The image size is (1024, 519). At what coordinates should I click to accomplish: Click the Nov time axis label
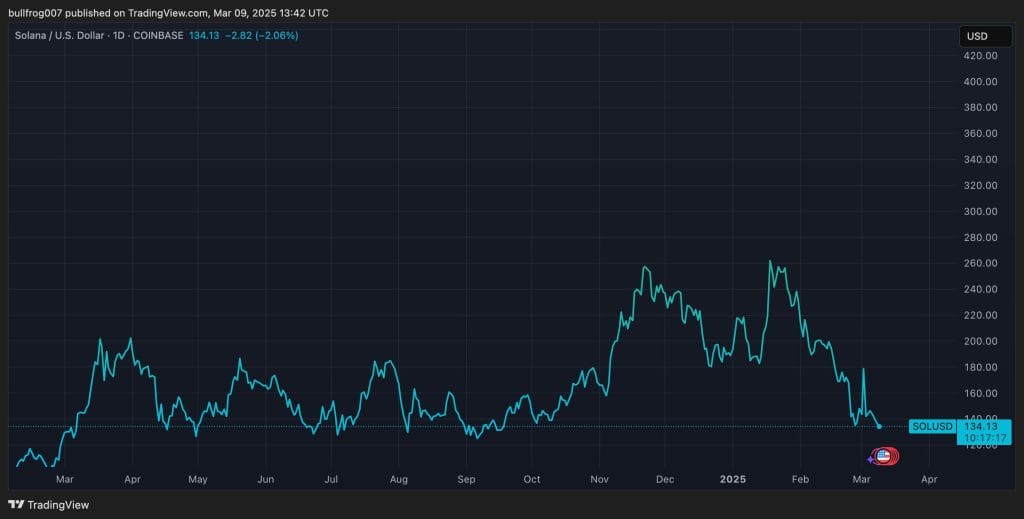(x=600, y=479)
